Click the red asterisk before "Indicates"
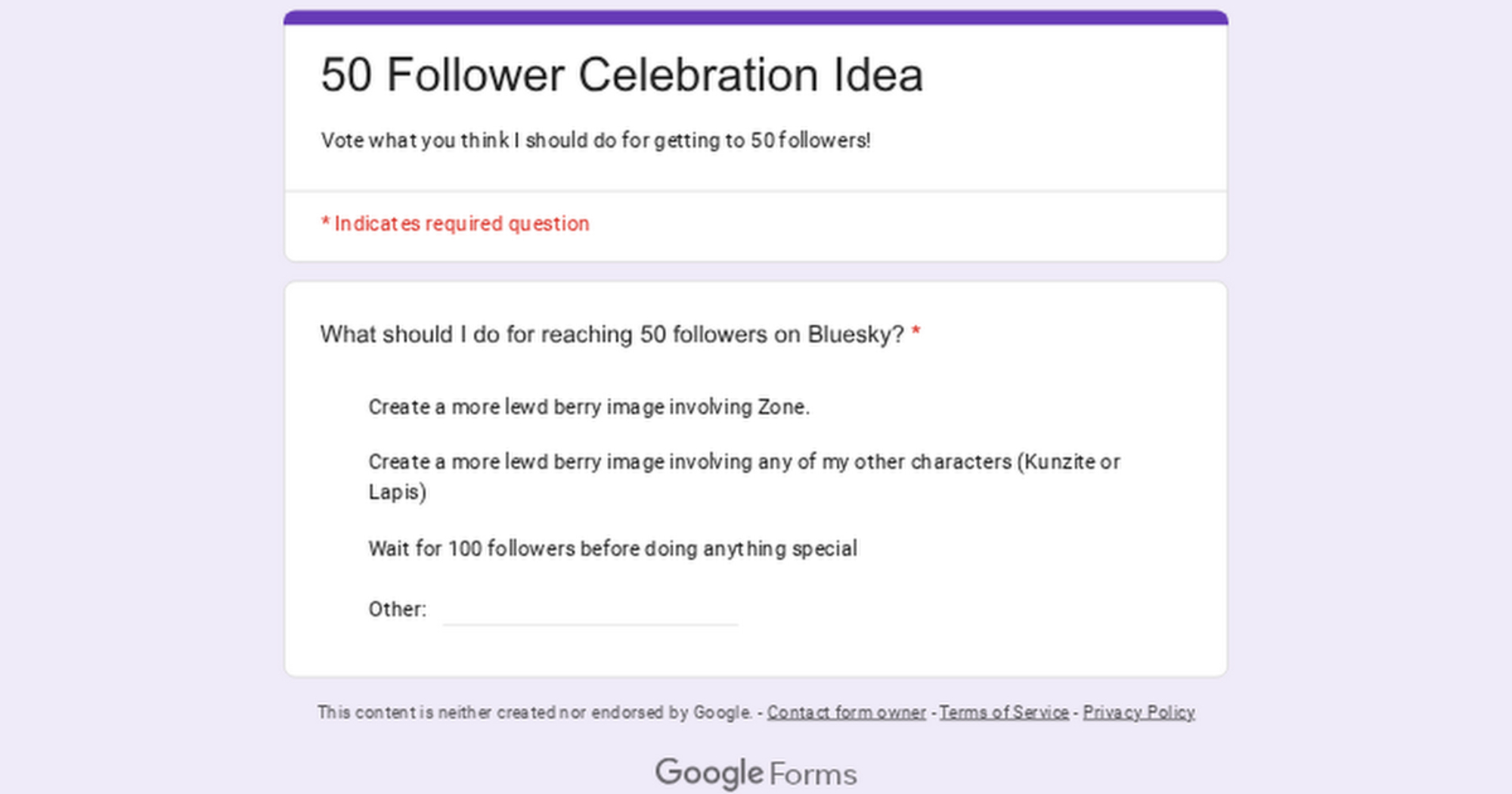Viewport: 1512px width, 794px height. click(325, 222)
